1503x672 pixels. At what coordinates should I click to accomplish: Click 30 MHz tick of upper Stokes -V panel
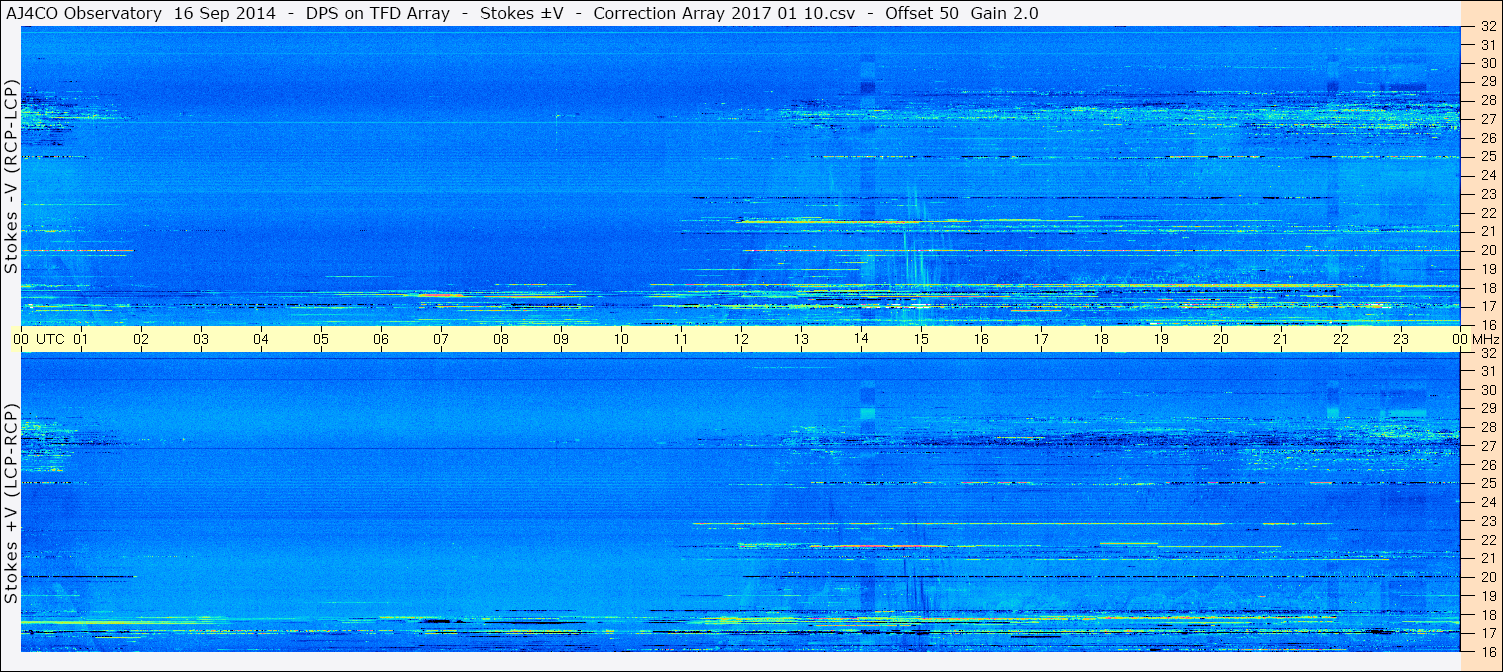[x=1487, y=63]
